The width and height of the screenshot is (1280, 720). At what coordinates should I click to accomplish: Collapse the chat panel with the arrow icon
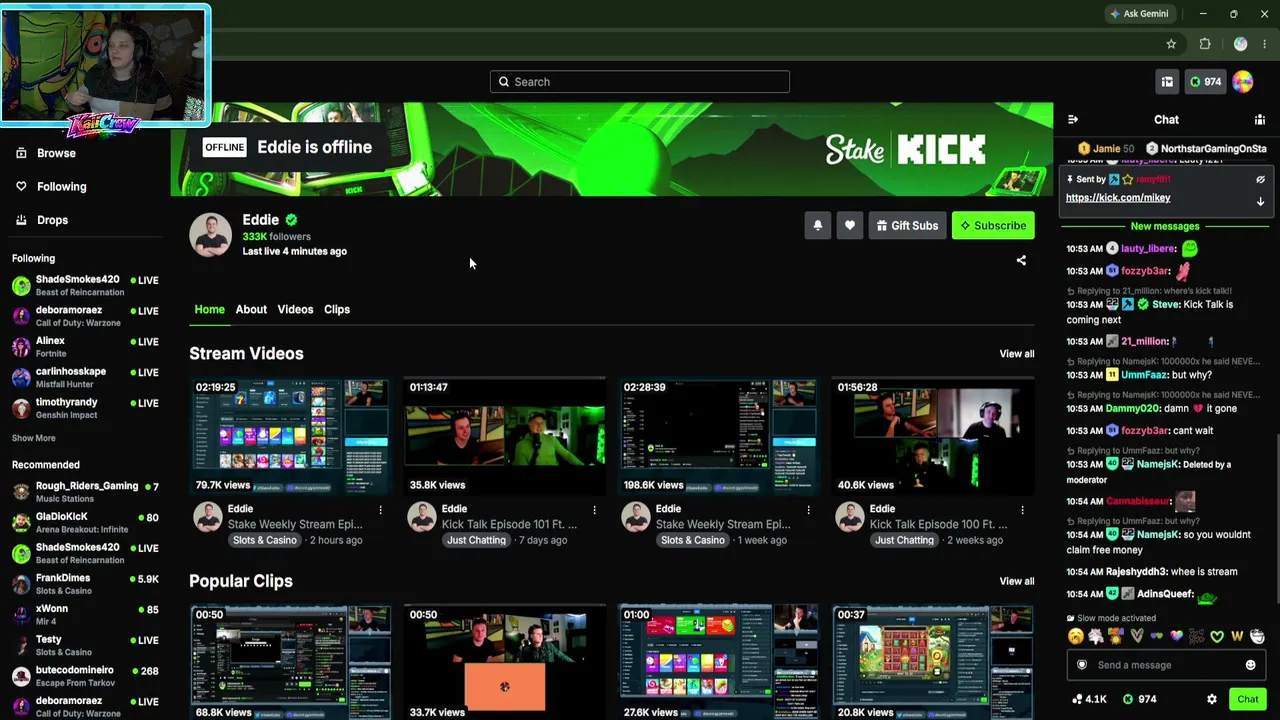click(x=1073, y=120)
